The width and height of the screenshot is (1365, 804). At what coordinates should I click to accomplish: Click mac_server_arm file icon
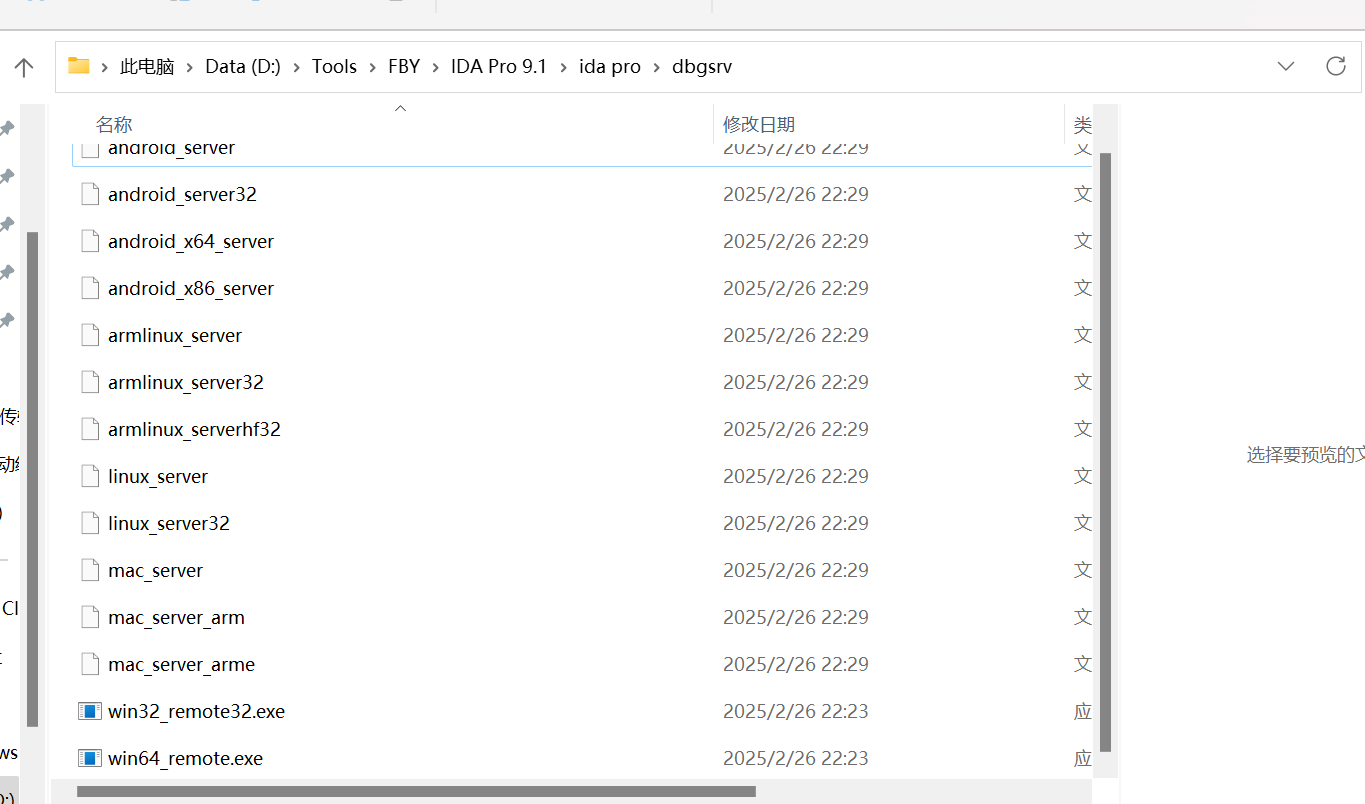tap(90, 617)
